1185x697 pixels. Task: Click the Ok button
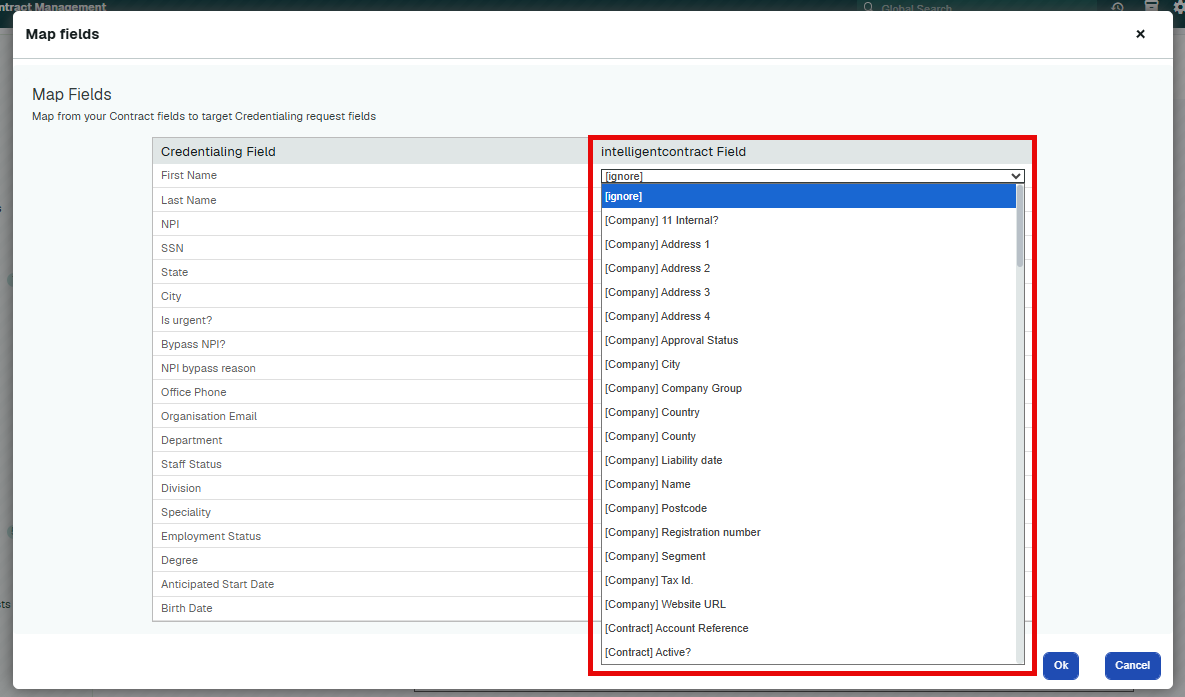click(x=1061, y=665)
